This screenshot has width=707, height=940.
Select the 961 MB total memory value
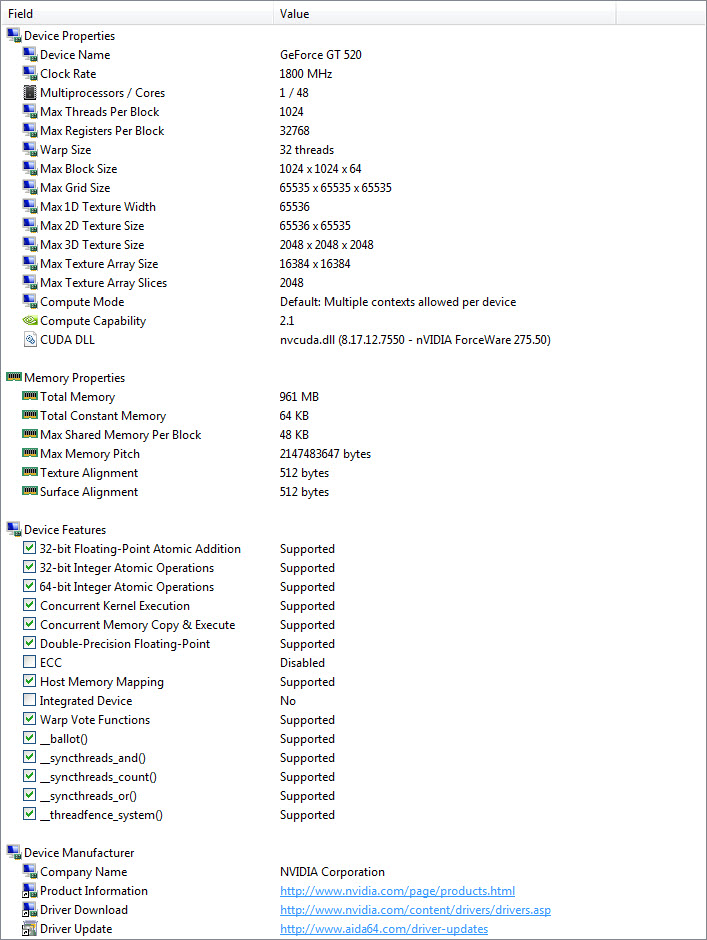point(299,397)
